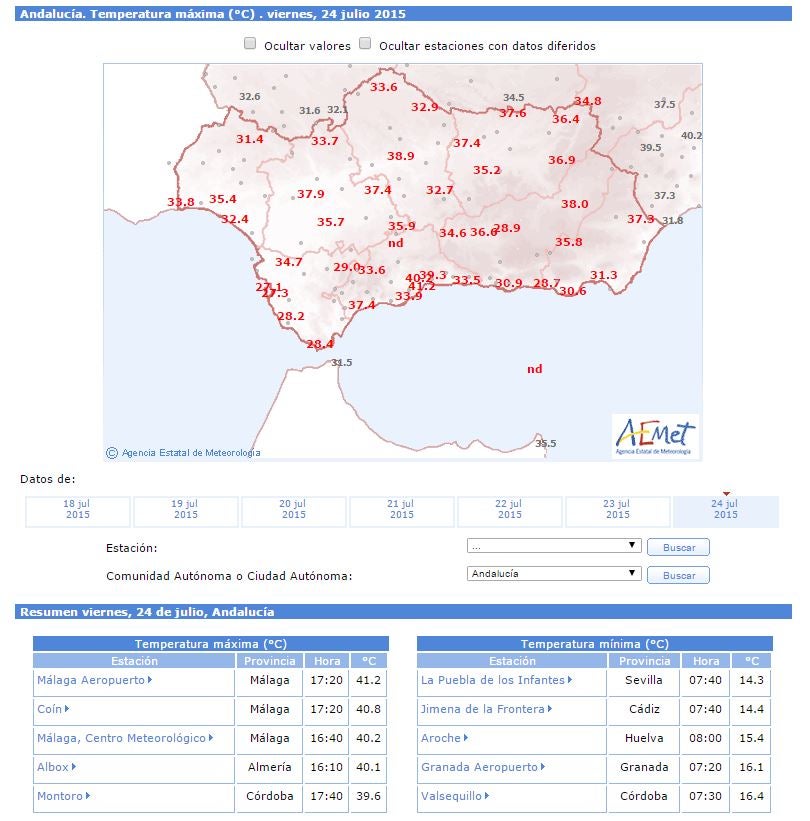This screenshot has width=810, height=821.
Task: Click arrow icon next to Málaga Aeropuerto
Action: (x=150, y=680)
